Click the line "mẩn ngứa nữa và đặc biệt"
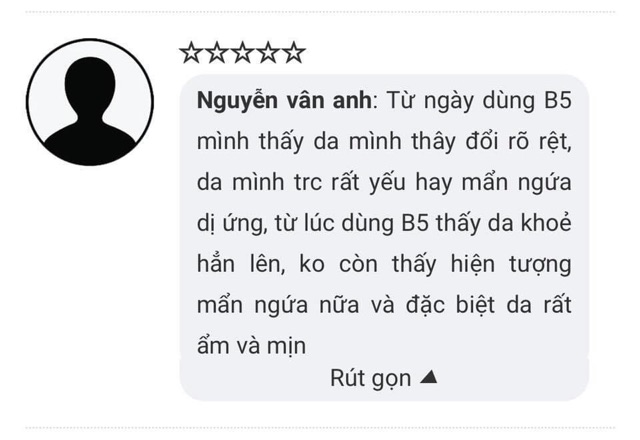The image size is (640, 440). pyautogui.click(x=384, y=305)
